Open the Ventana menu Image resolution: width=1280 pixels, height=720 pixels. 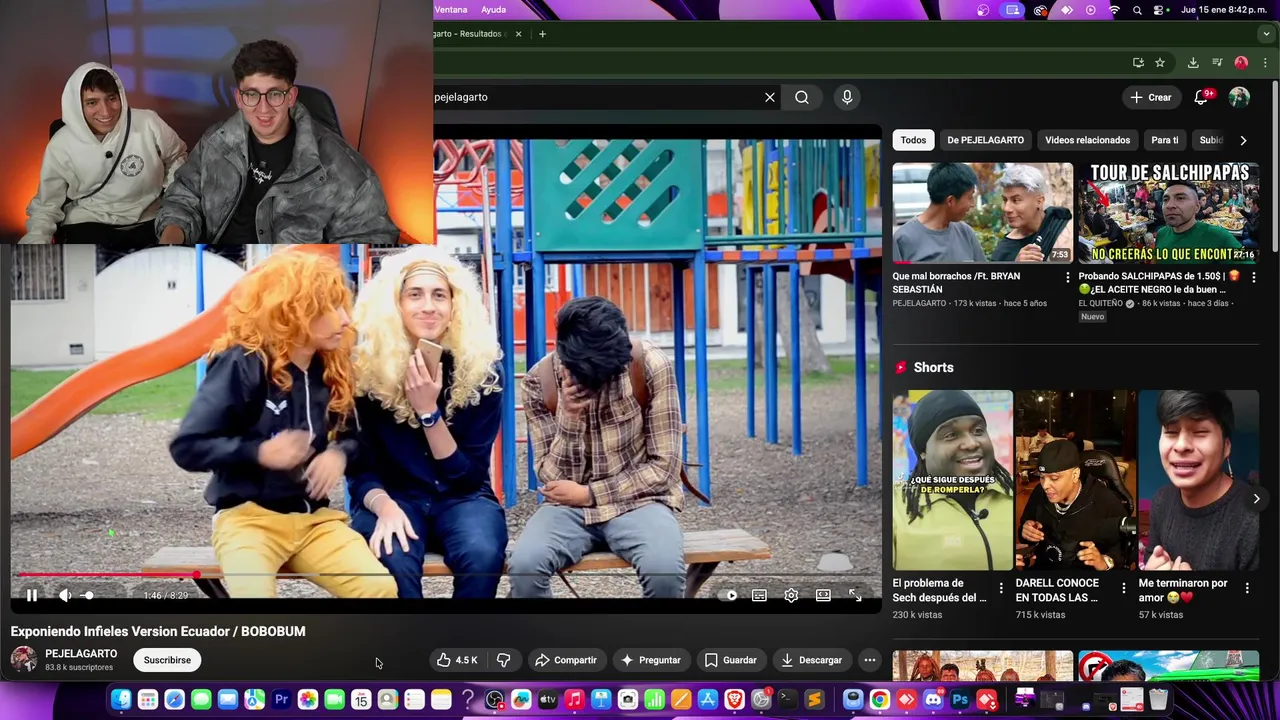(x=451, y=10)
